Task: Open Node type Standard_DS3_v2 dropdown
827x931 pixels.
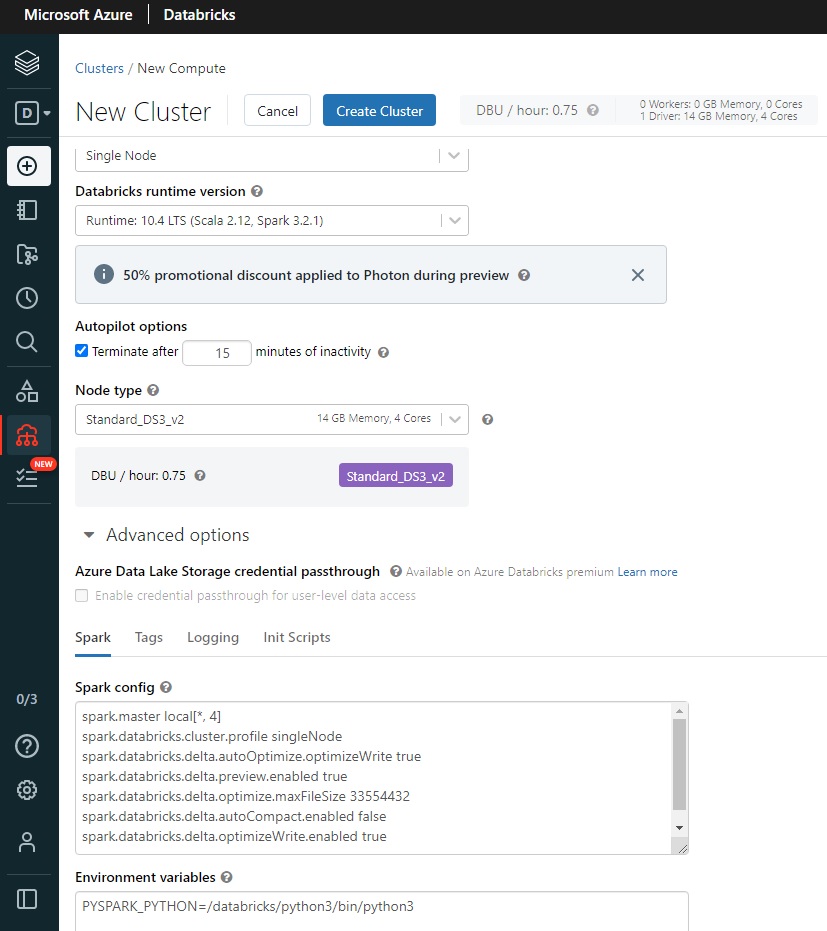Action: pos(271,419)
